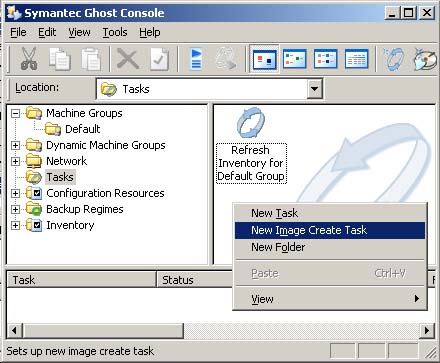The width and height of the screenshot is (440, 363).
Task: Select Configuration Resources label in tree
Action: point(105,193)
